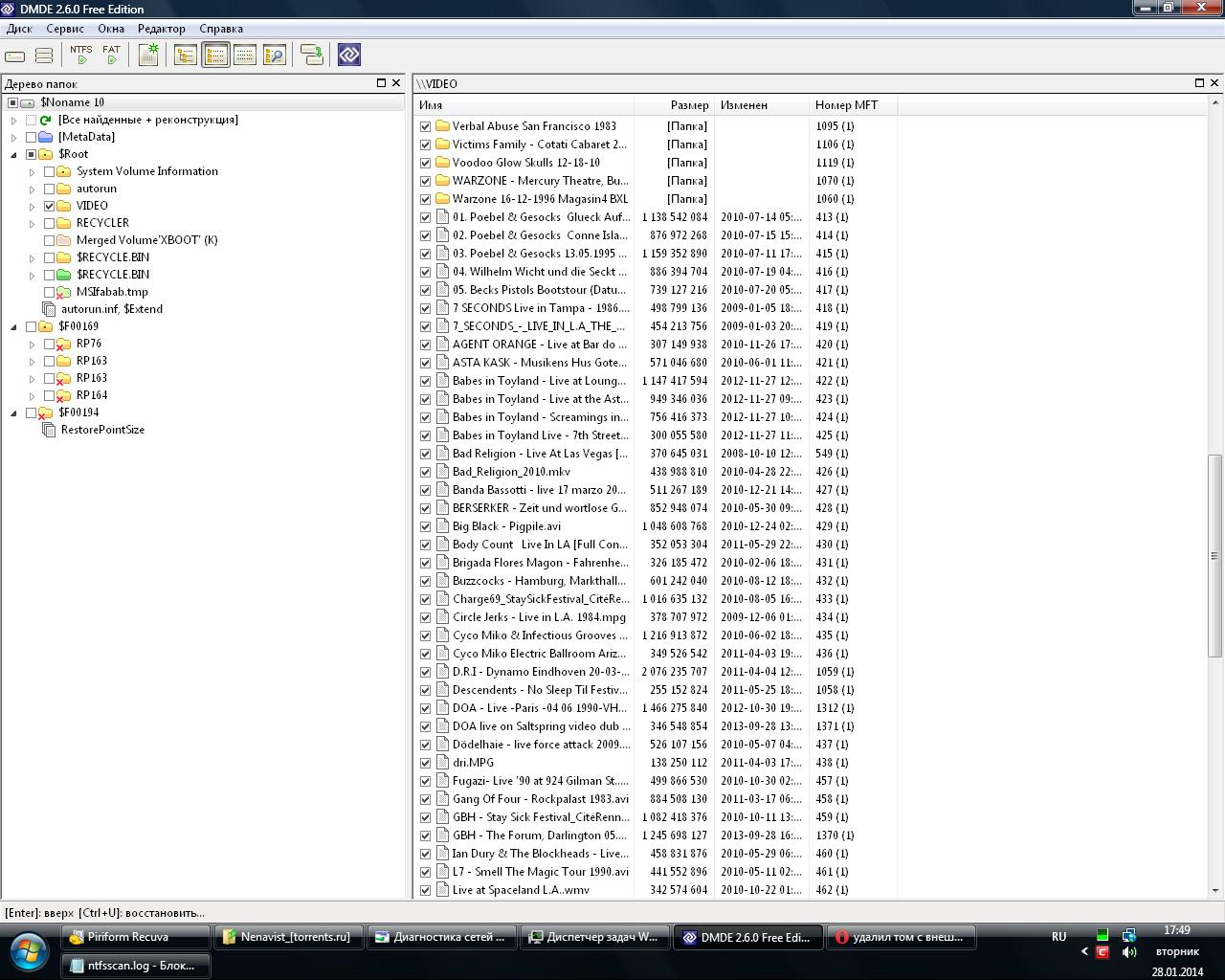Check the autorun folder checkbox
The image size is (1225, 980).
tap(50, 189)
